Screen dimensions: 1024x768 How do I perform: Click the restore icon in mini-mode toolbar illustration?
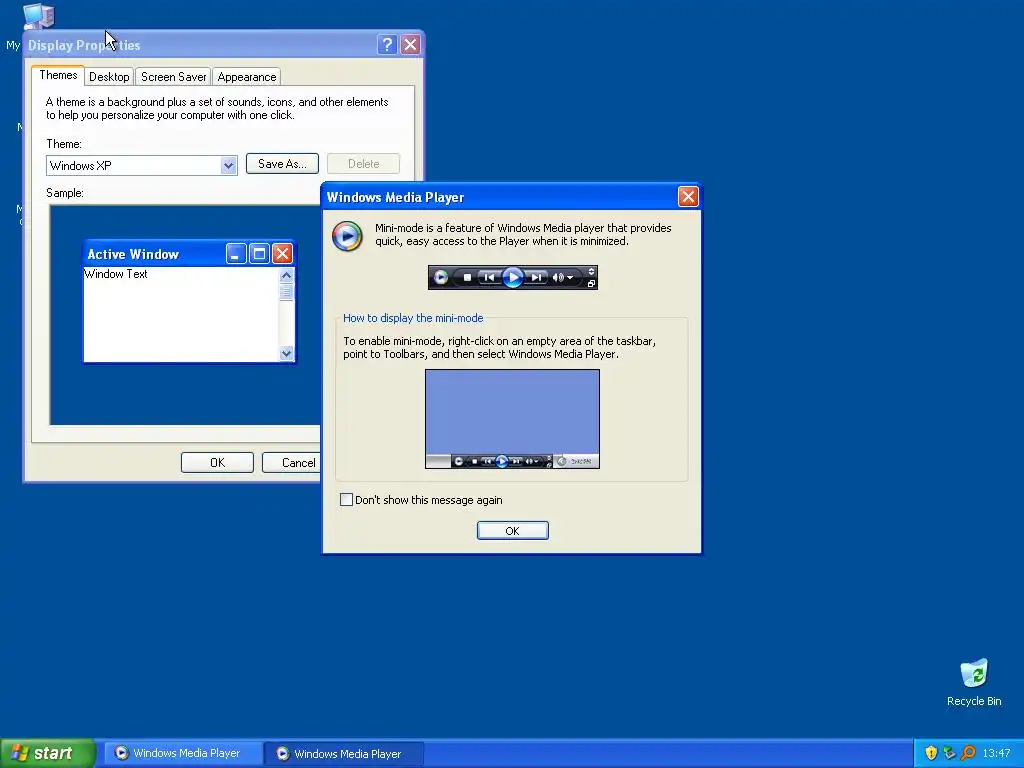(x=591, y=283)
